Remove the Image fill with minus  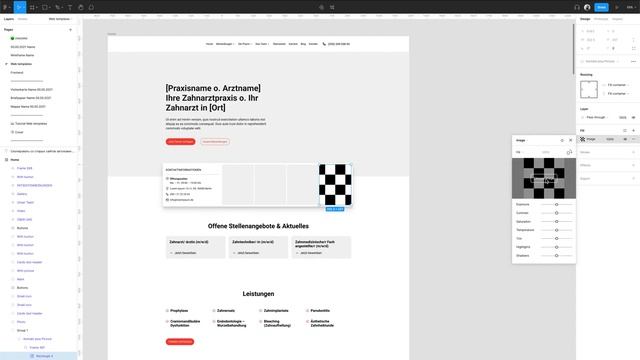pos(633,139)
